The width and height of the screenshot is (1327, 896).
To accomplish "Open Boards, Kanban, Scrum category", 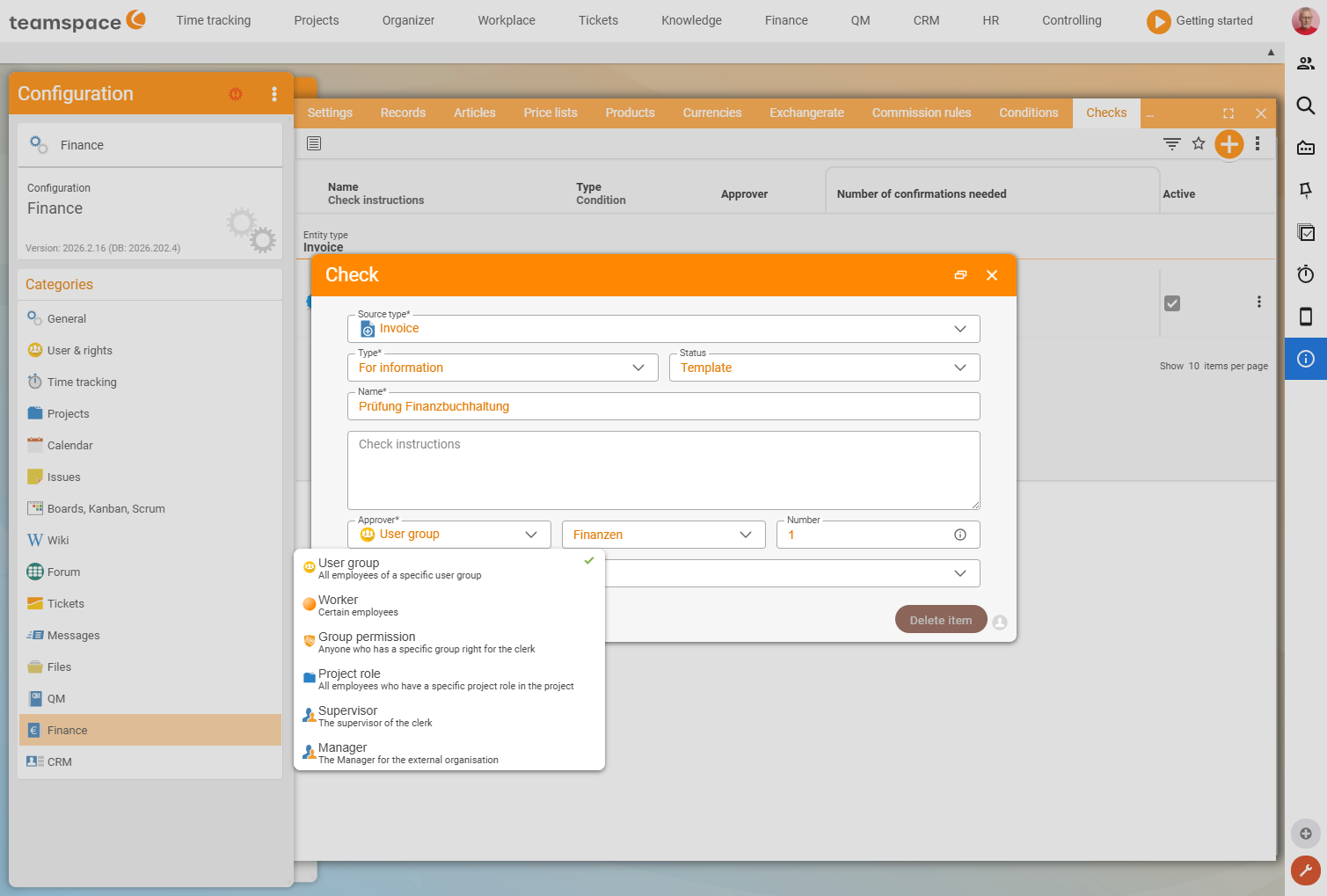I will click(150, 508).
